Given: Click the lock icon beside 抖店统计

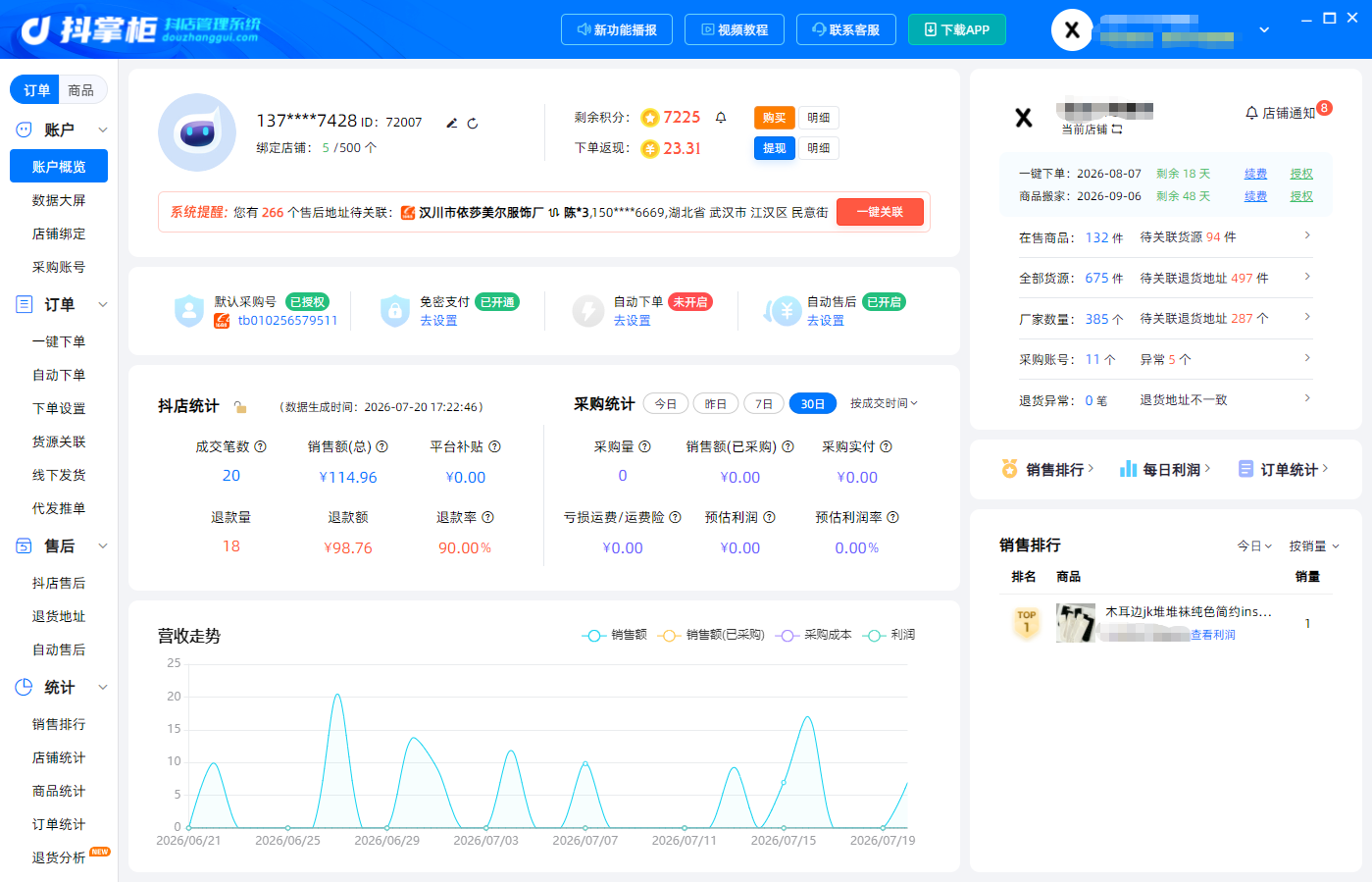Looking at the screenshot, I should click(240, 406).
